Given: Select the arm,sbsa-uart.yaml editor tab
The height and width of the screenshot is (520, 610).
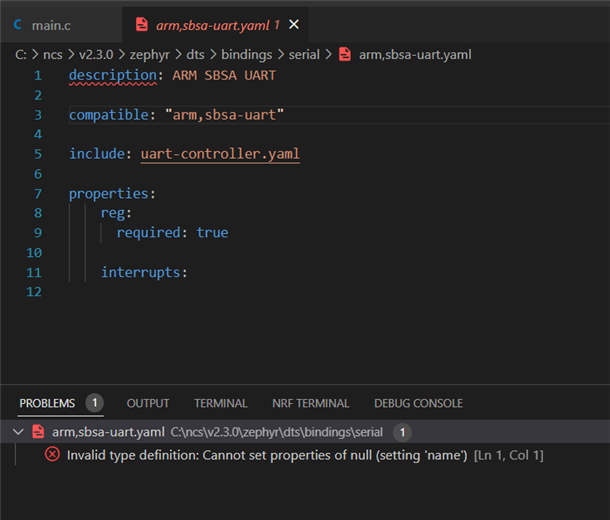Looking at the screenshot, I should click(x=215, y=25).
